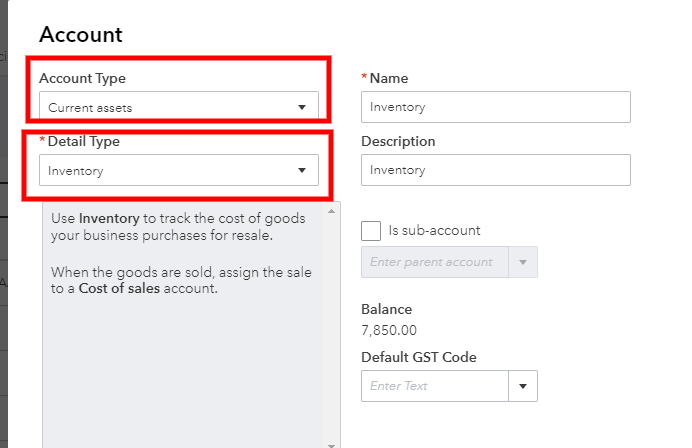Click the Default GST Code text box

click(434, 386)
